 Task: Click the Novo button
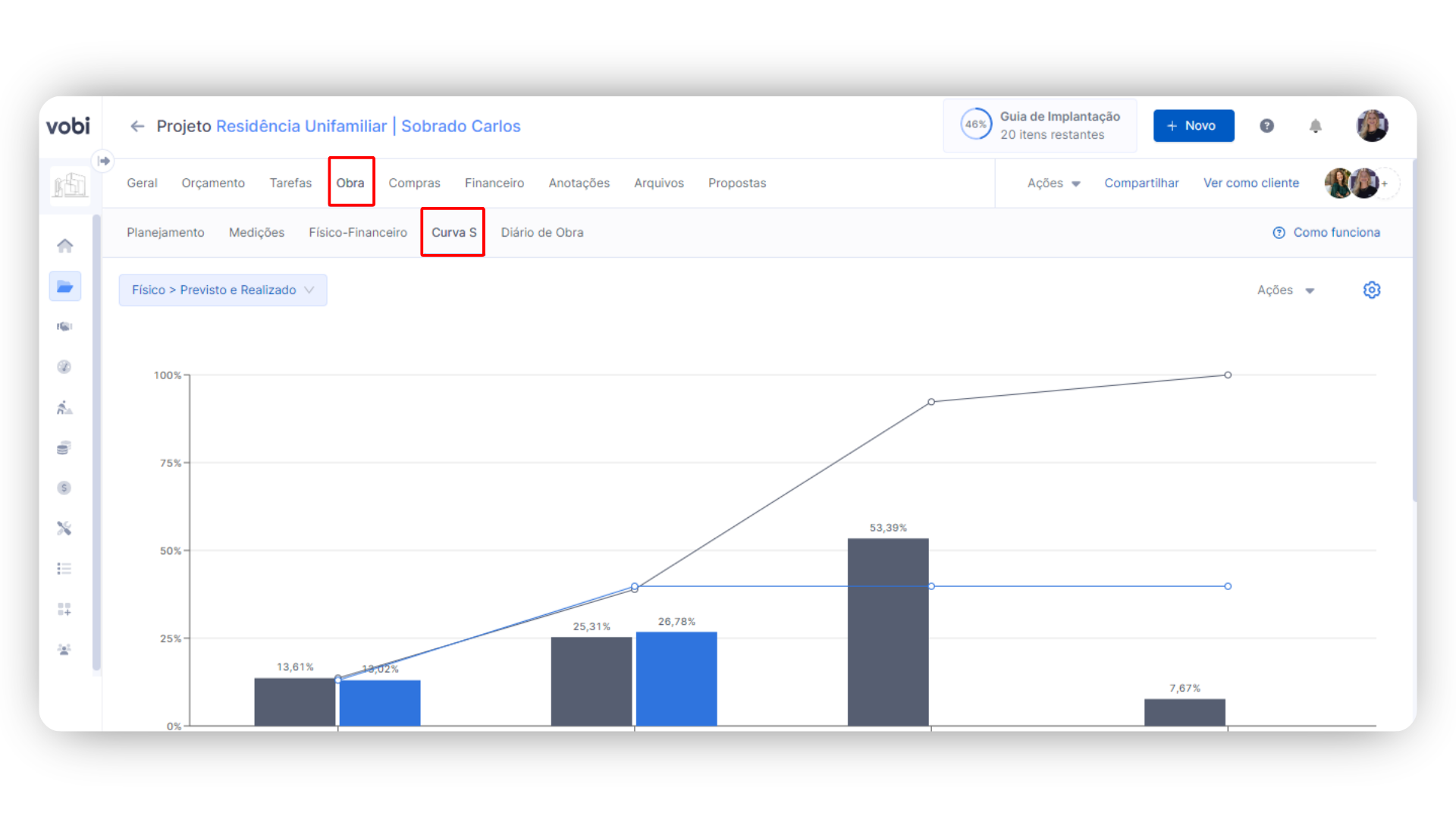point(1193,126)
